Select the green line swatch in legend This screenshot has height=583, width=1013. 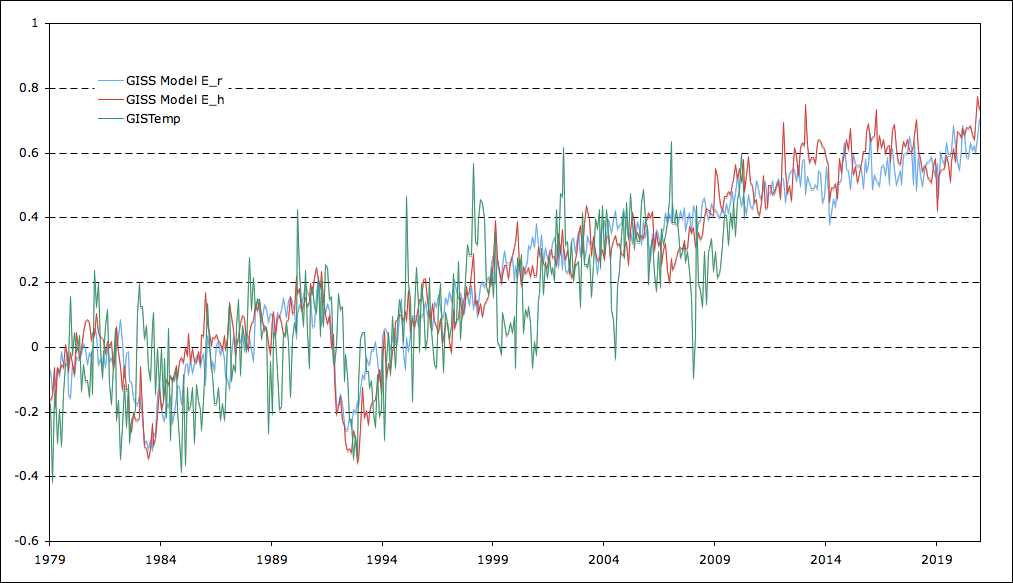[109, 118]
